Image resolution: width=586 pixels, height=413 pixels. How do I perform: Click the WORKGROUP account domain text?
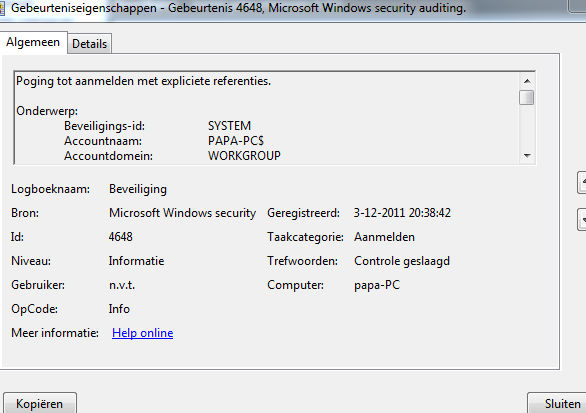coord(244,155)
